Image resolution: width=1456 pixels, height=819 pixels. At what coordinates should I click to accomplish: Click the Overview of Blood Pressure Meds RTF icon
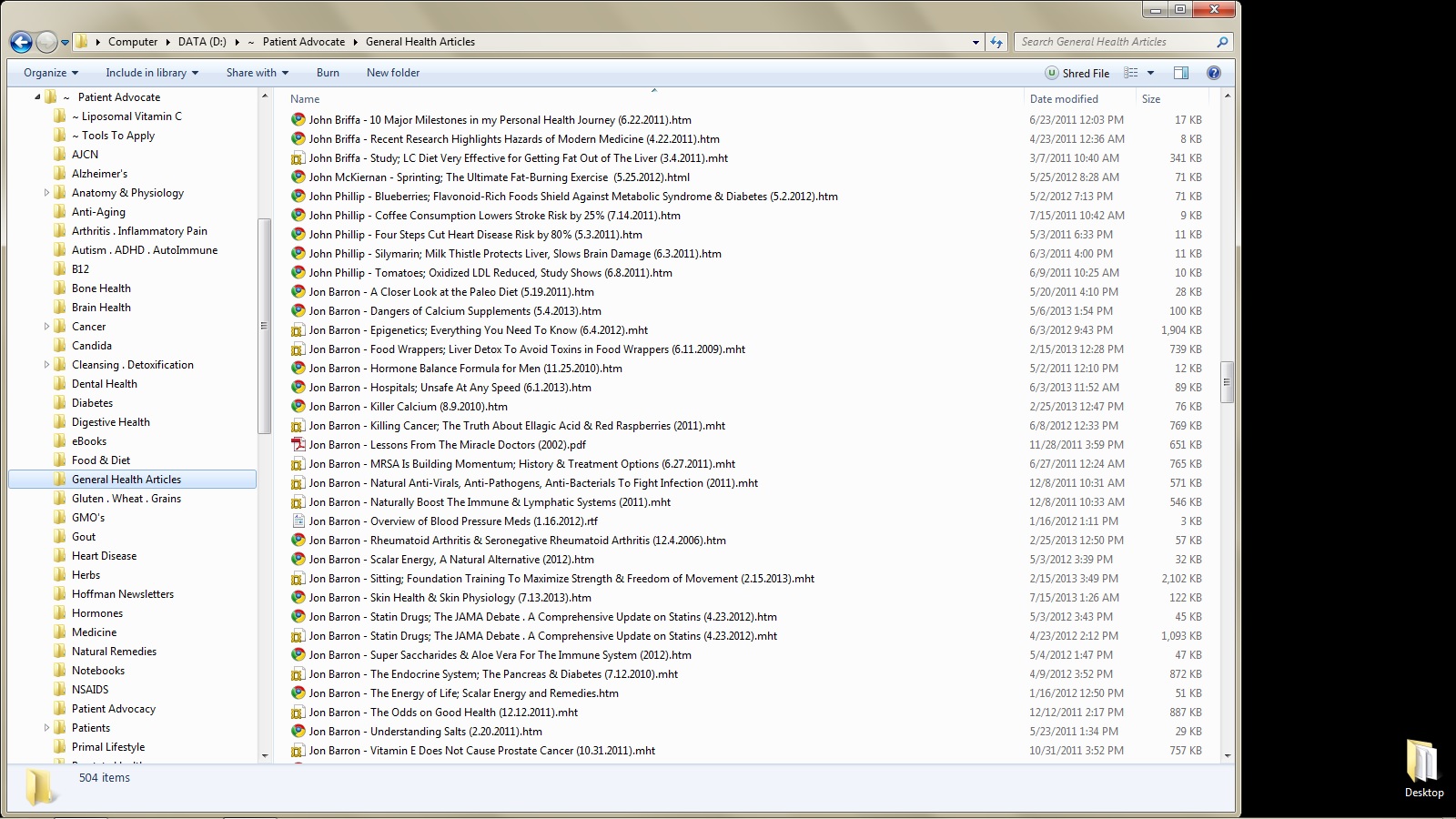[x=298, y=521]
